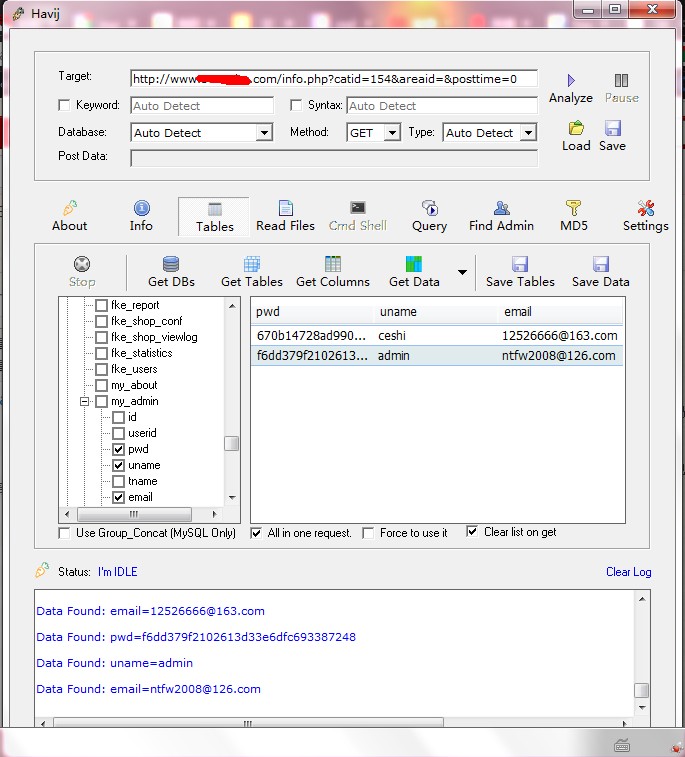Click the keyboard icon in the taskbar
Viewport: 685px width, 757px height.
tap(622, 745)
